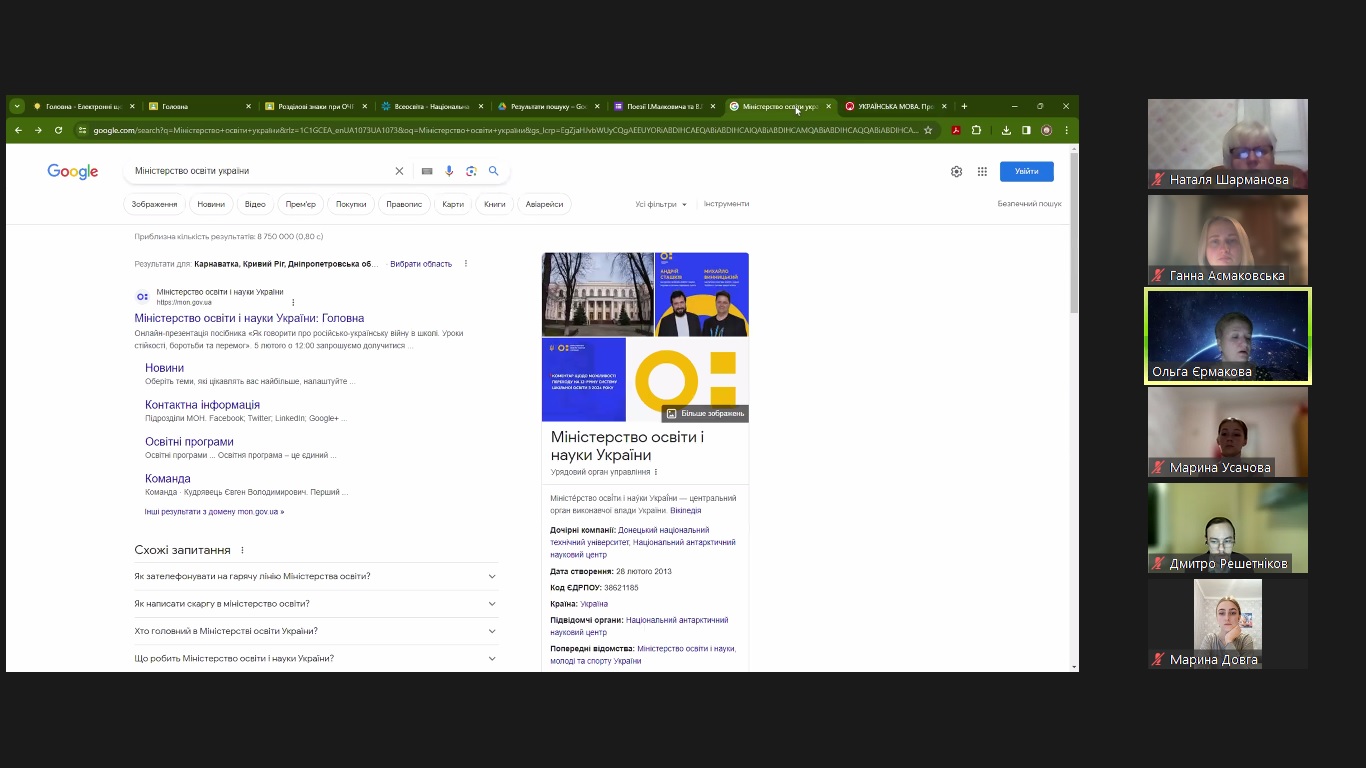Filter results by Карти

click(x=453, y=204)
